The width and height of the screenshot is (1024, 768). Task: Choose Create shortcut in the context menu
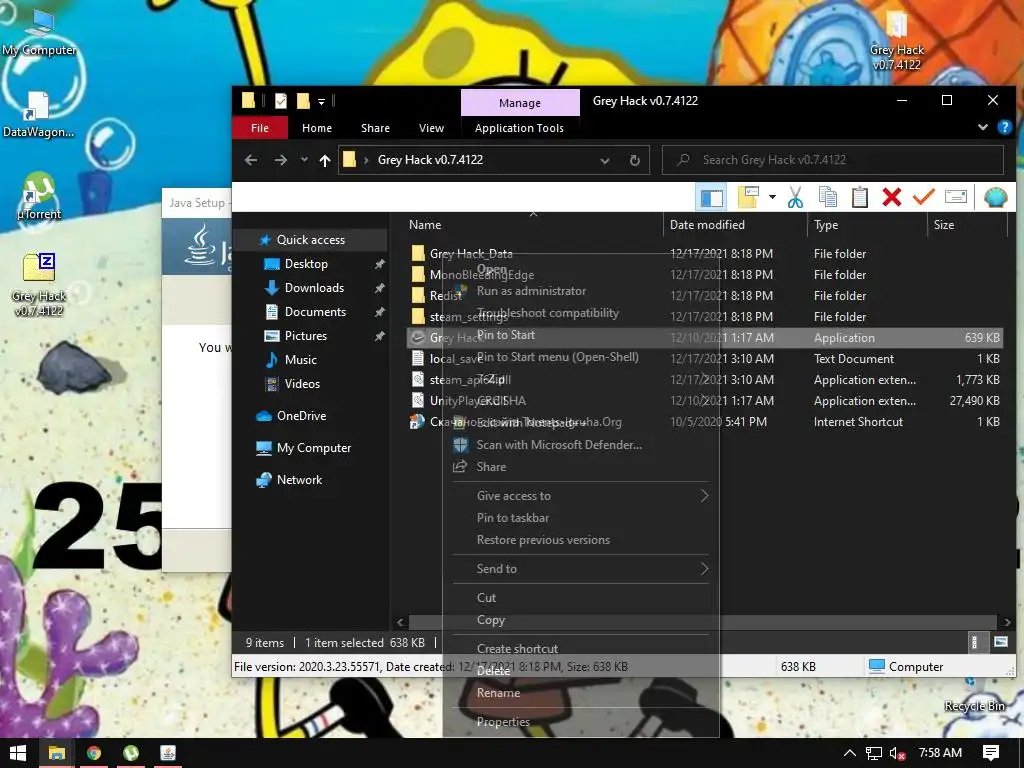pos(517,648)
